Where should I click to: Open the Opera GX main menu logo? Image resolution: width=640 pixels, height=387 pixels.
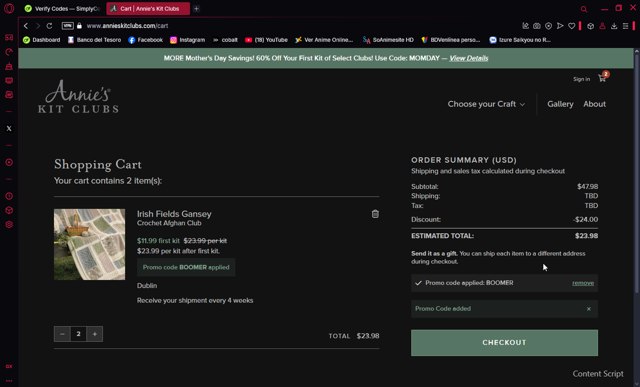pos(9,9)
